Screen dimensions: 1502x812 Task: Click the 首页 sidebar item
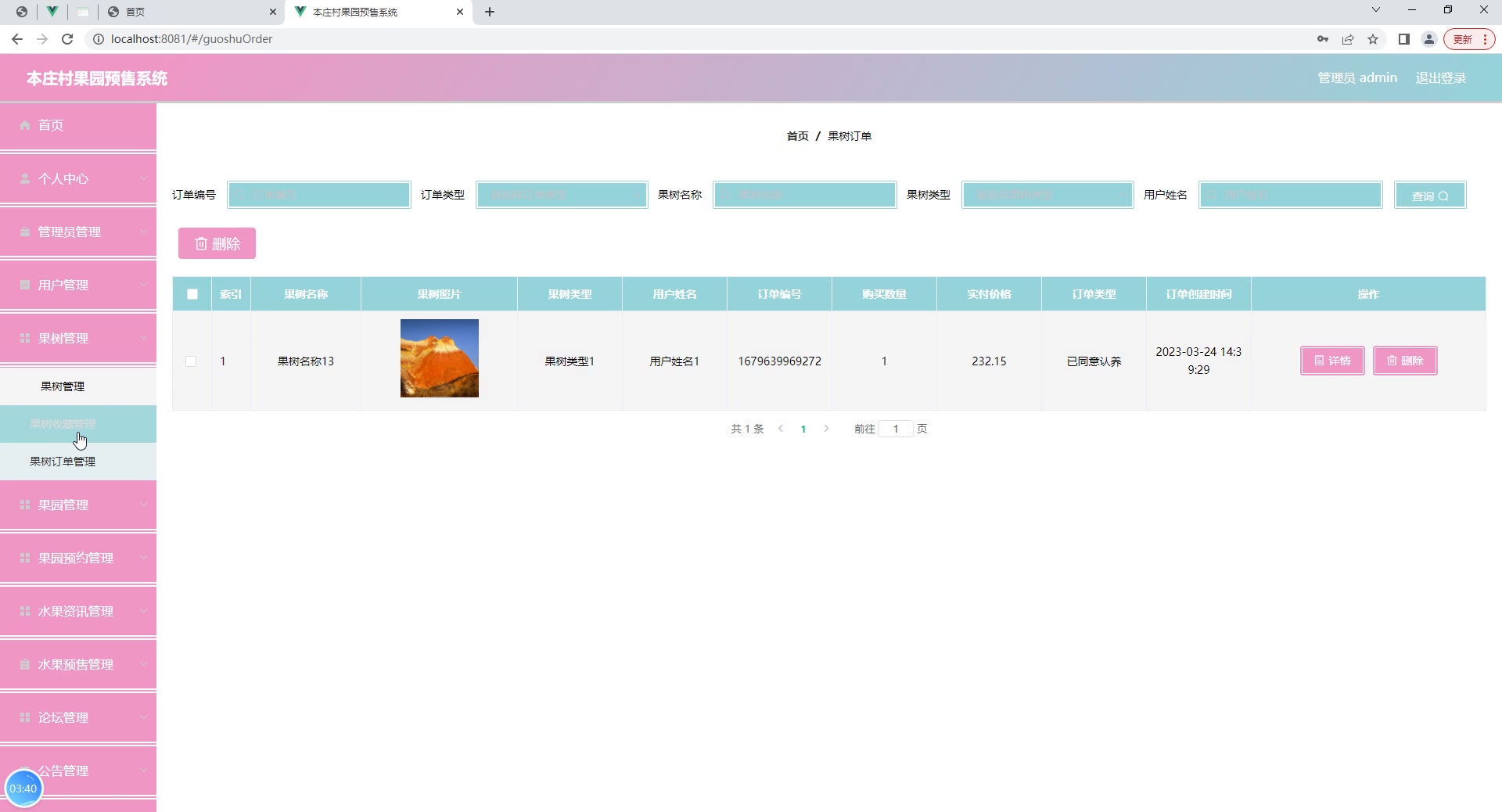point(78,125)
